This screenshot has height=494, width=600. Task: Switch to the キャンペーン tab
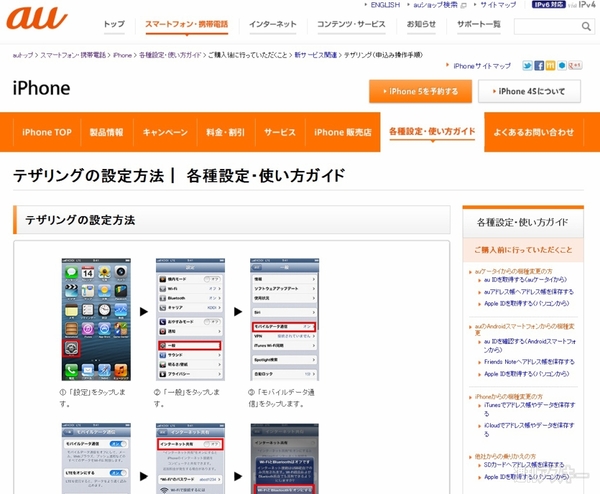point(165,132)
